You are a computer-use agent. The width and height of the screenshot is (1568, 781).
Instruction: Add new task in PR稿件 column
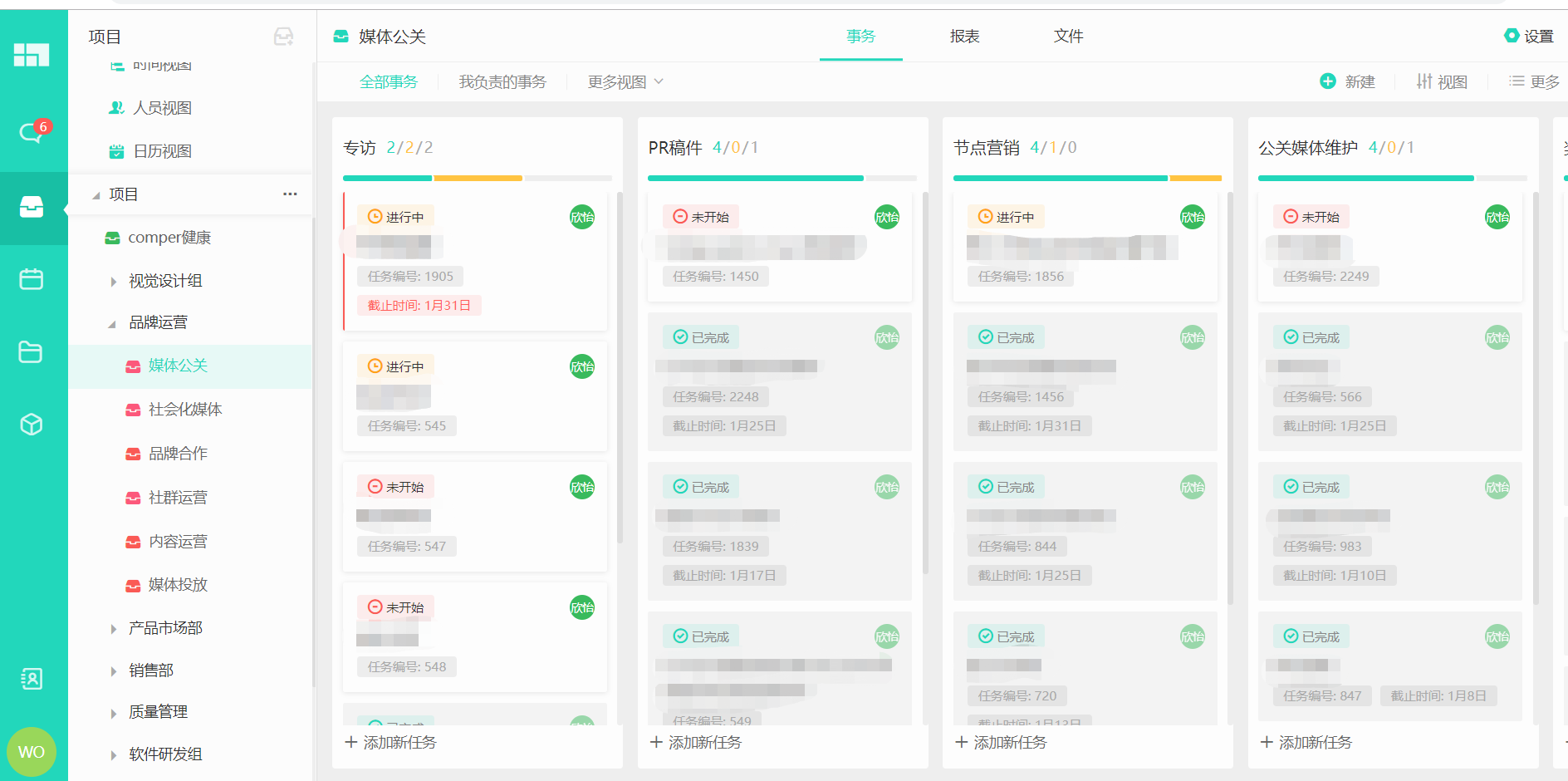click(696, 742)
